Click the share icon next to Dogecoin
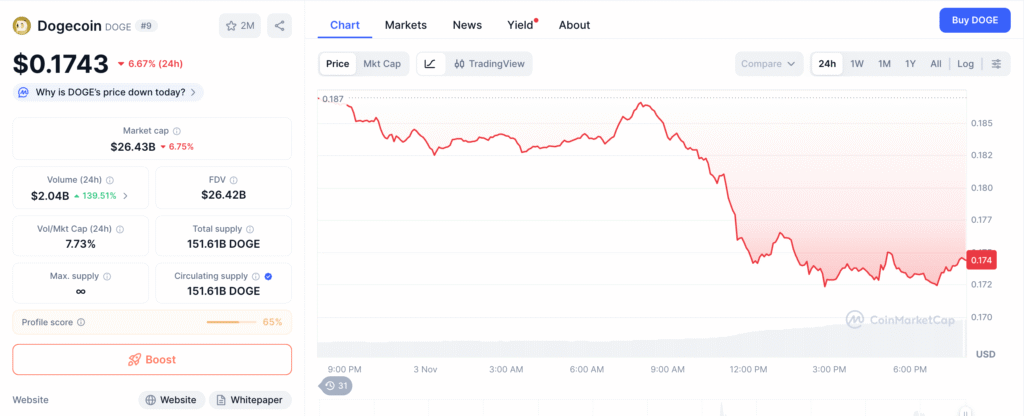Screen dimensions: 1024x416 coord(280,26)
